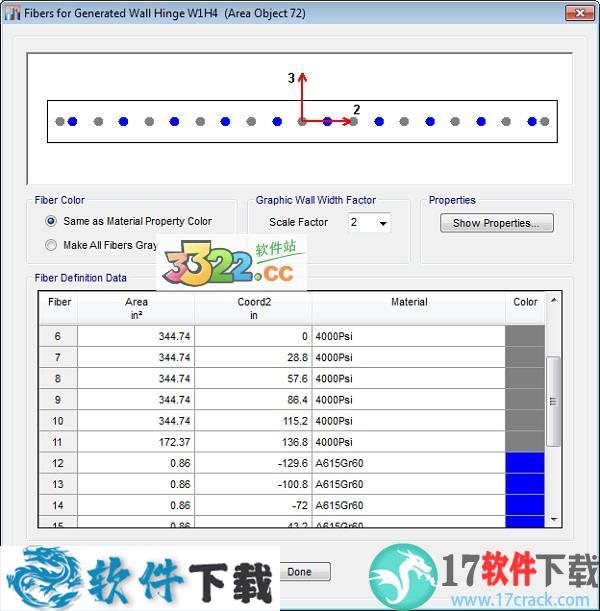The height and width of the screenshot is (611, 600).
Task: Click the Show Properties button
Action: (496, 223)
